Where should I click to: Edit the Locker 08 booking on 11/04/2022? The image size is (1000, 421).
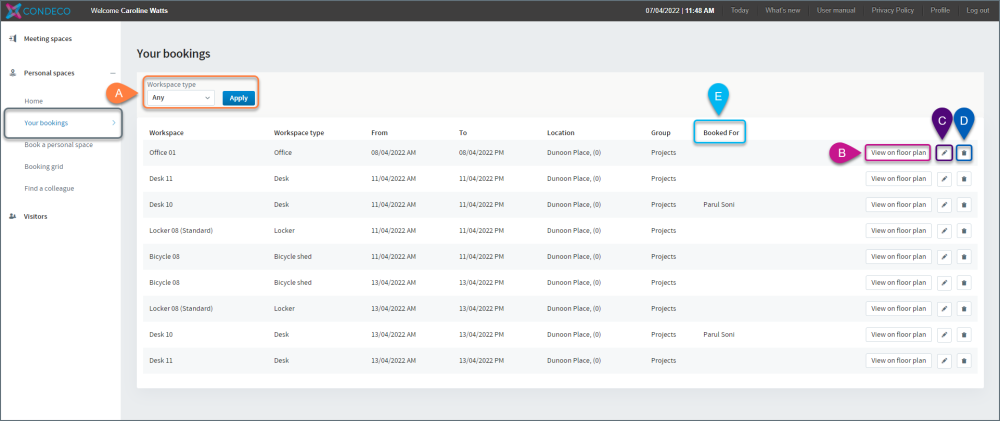pos(945,231)
